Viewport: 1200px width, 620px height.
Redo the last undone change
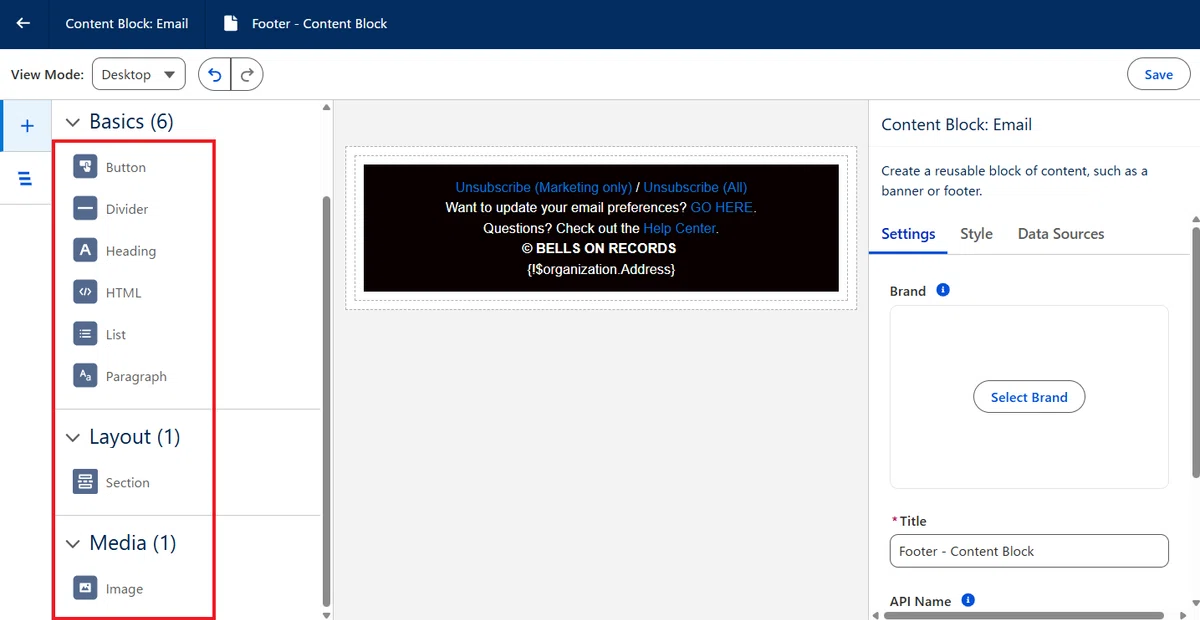coord(247,74)
